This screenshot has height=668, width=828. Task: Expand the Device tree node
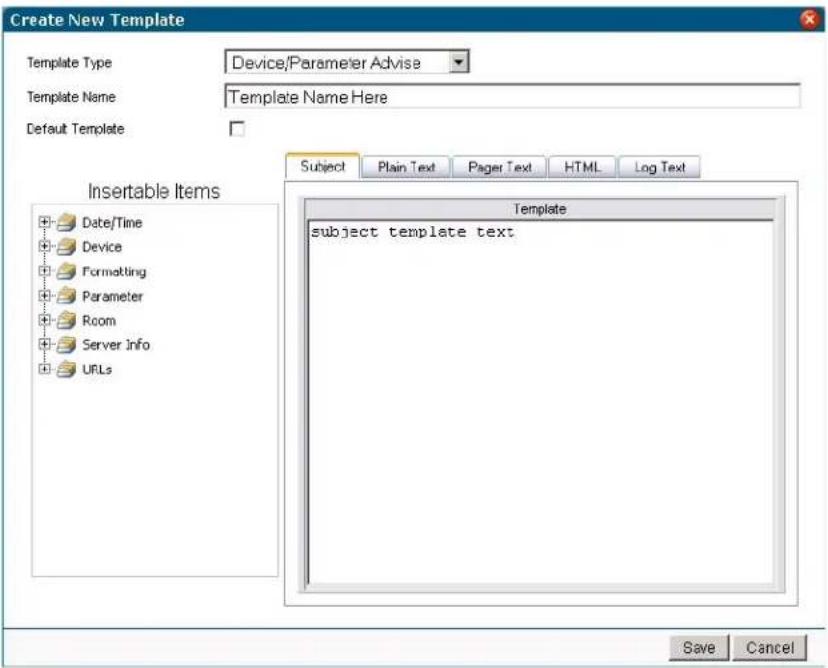click(x=45, y=246)
